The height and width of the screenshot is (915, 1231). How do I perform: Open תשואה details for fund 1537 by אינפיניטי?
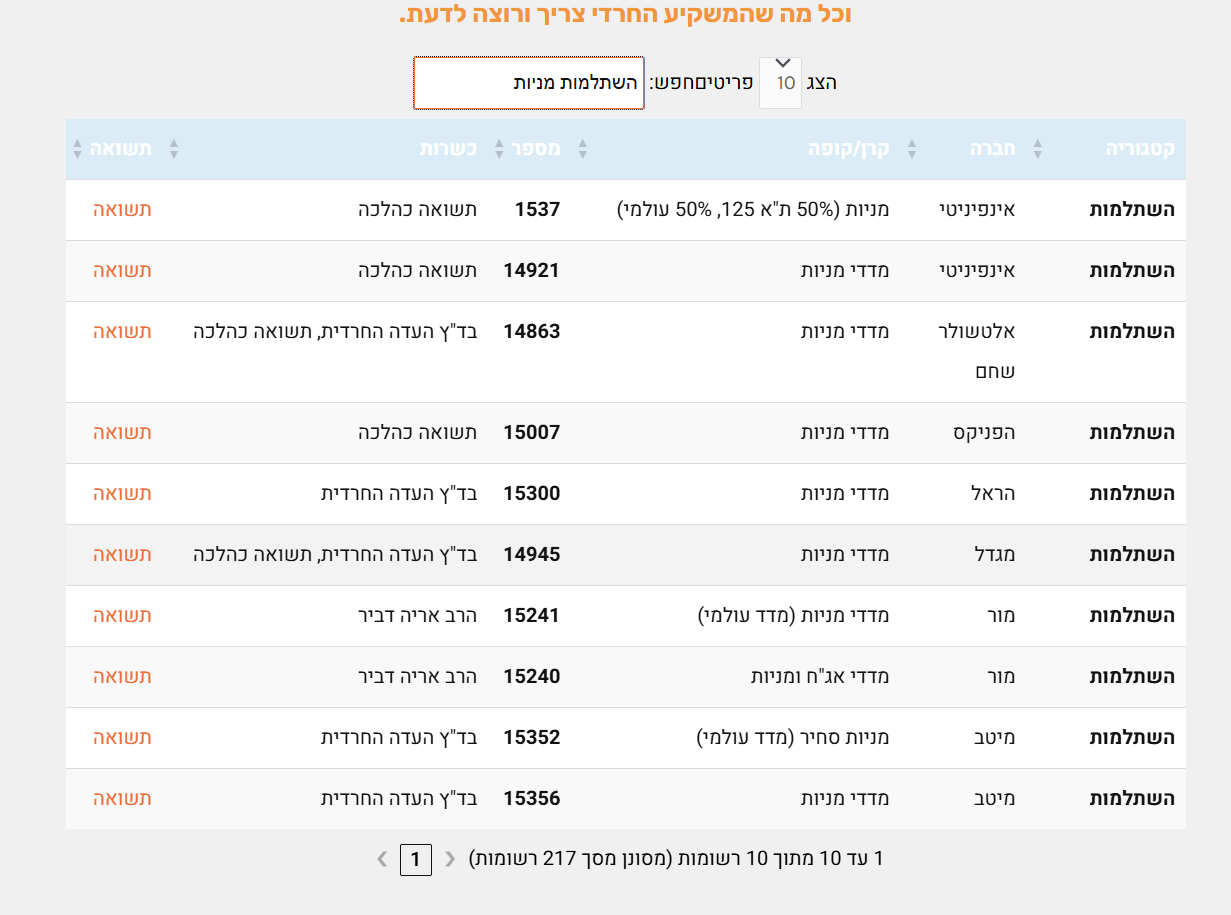click(121, 209)
